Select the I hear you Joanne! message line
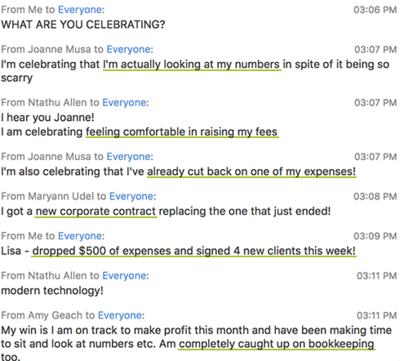 tap(48, 117)
